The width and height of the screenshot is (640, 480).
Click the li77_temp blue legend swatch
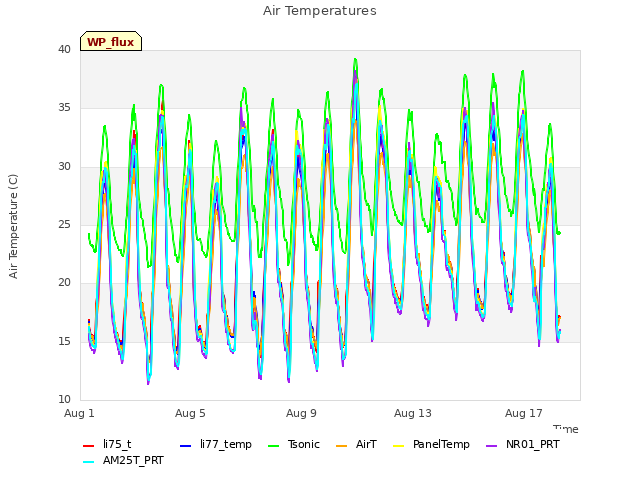186,446
